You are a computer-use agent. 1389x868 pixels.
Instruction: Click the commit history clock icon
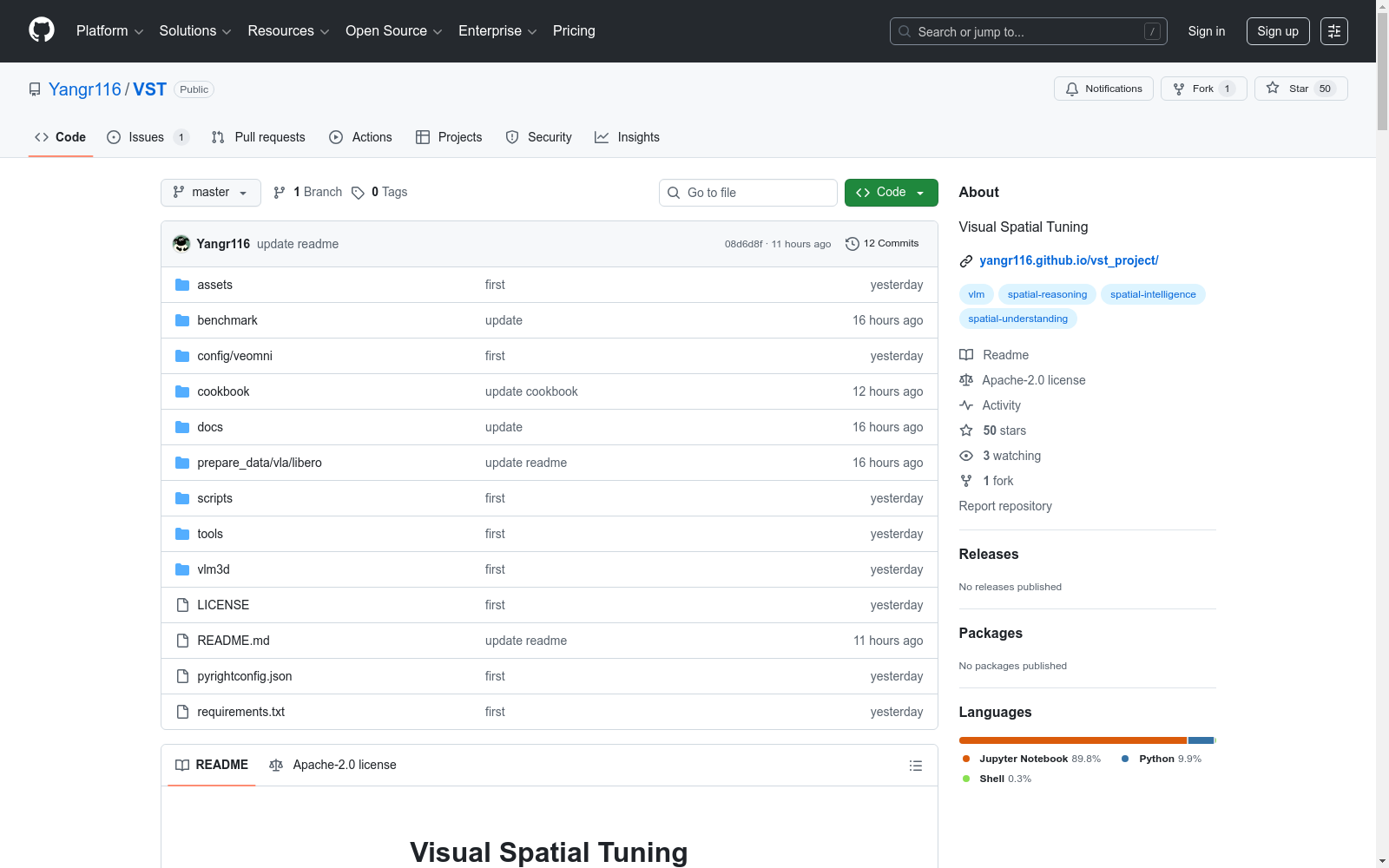(852, 244)
